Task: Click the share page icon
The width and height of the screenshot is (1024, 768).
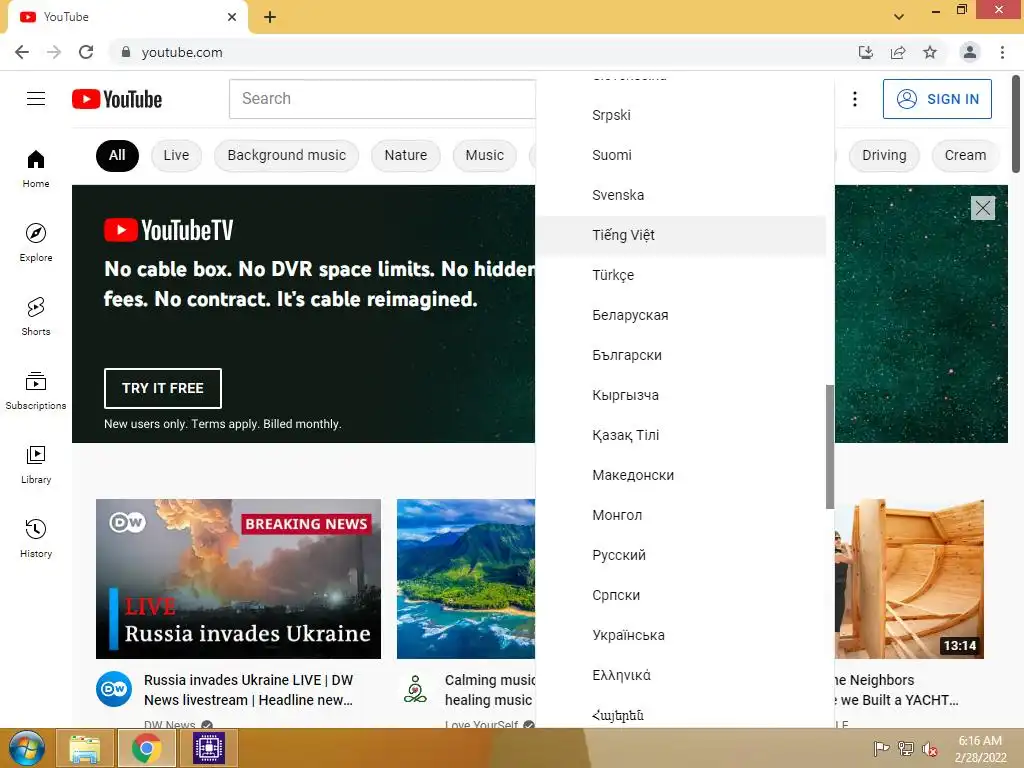Action: click(x=898, y=52)
